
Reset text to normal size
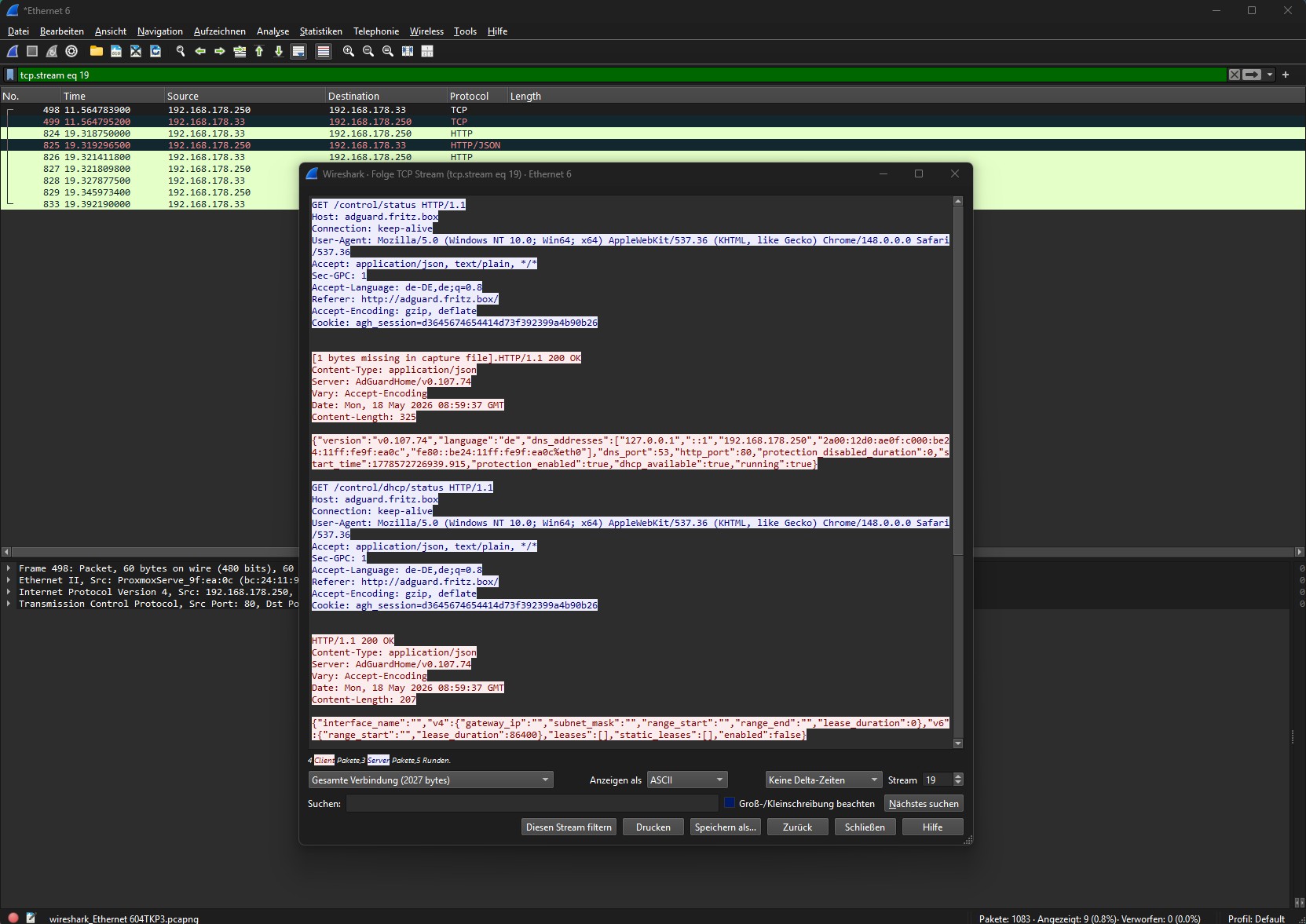click(x=388, y=51)
